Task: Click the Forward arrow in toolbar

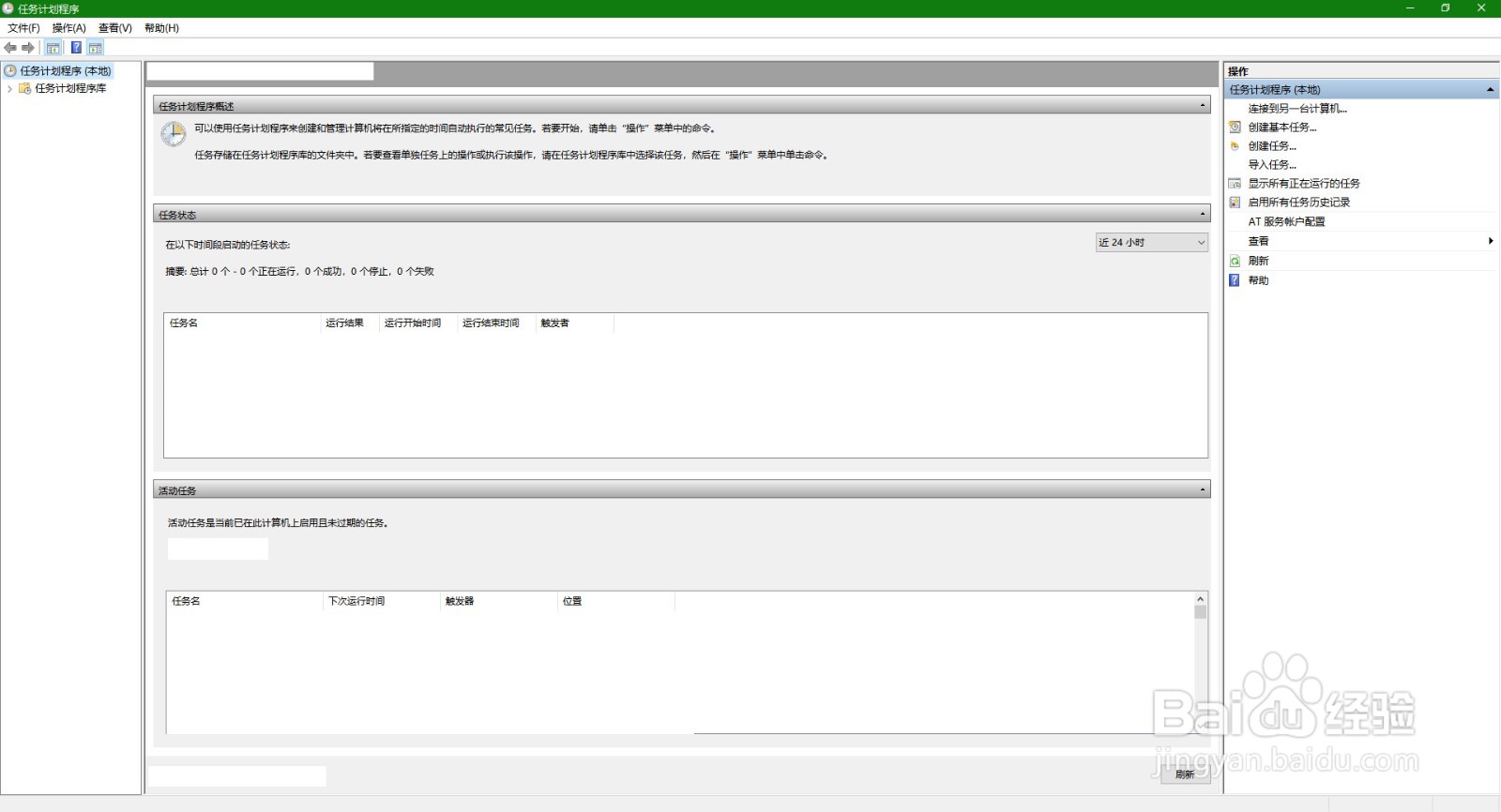Action: pos(28,48)
